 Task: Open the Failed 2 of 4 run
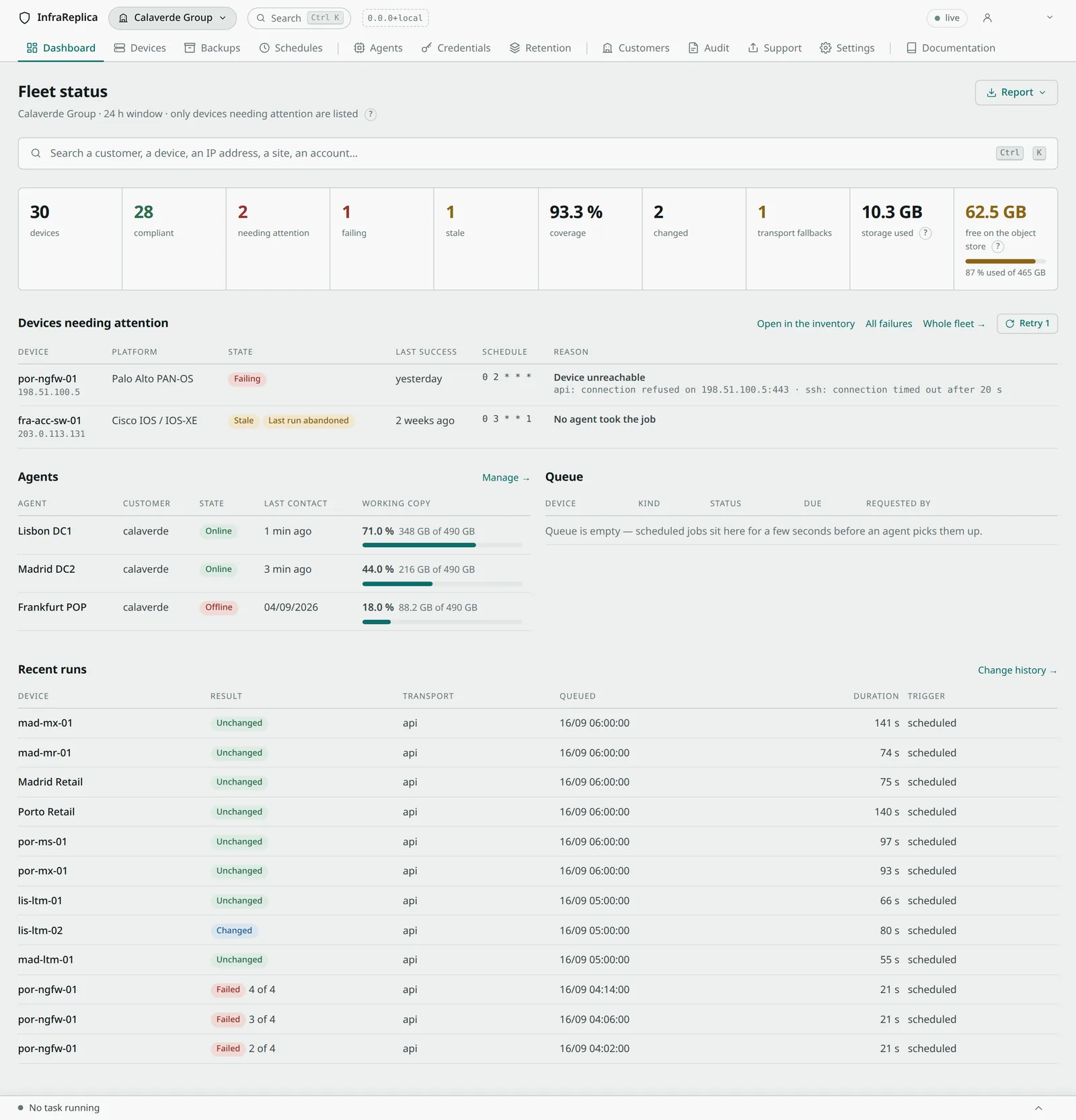tap(537, 1049)
